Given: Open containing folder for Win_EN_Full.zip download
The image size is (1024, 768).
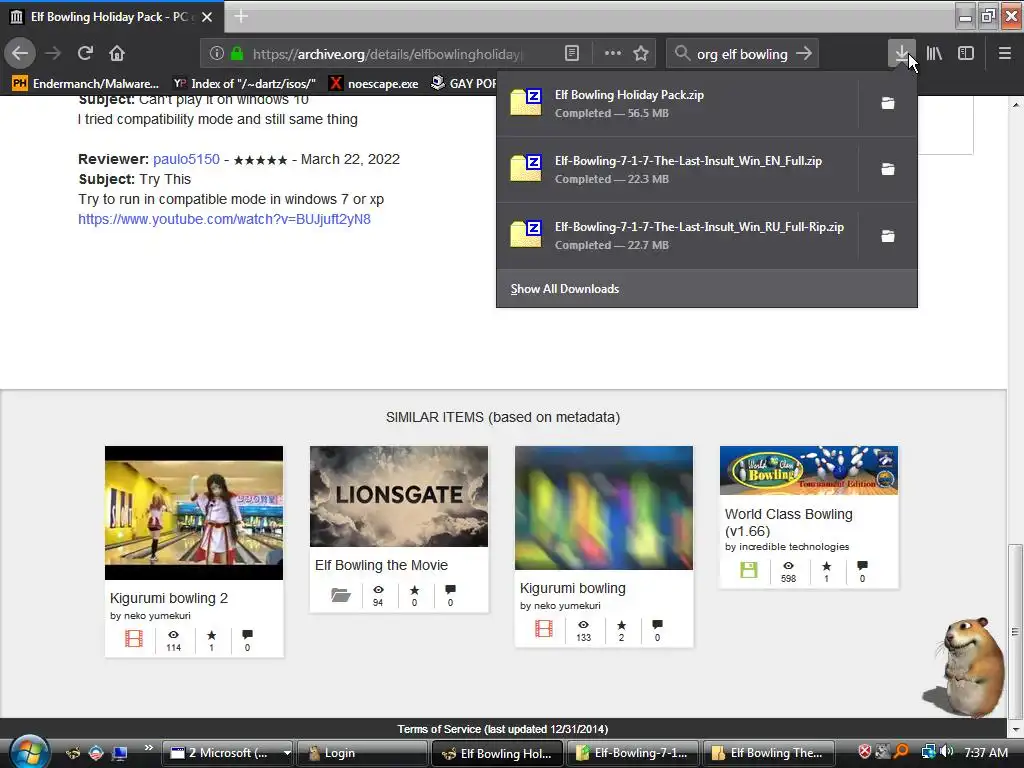Looking at the screenshot, I should [888, 169].
